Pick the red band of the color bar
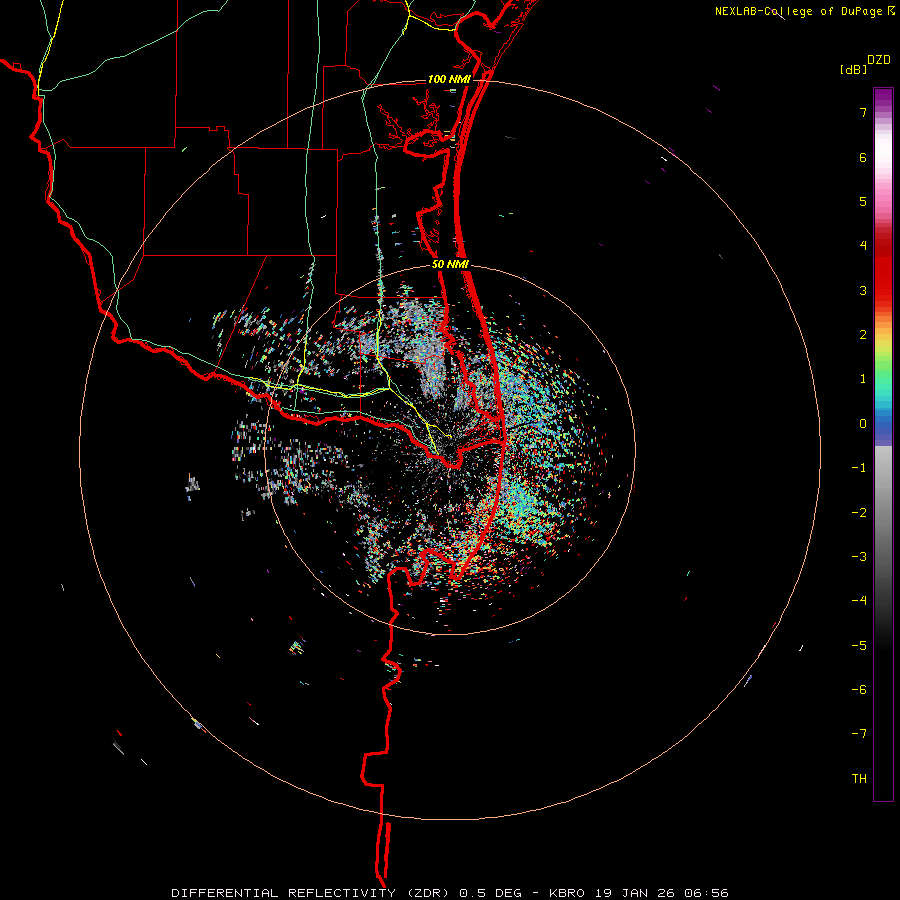 click(883, 270)
